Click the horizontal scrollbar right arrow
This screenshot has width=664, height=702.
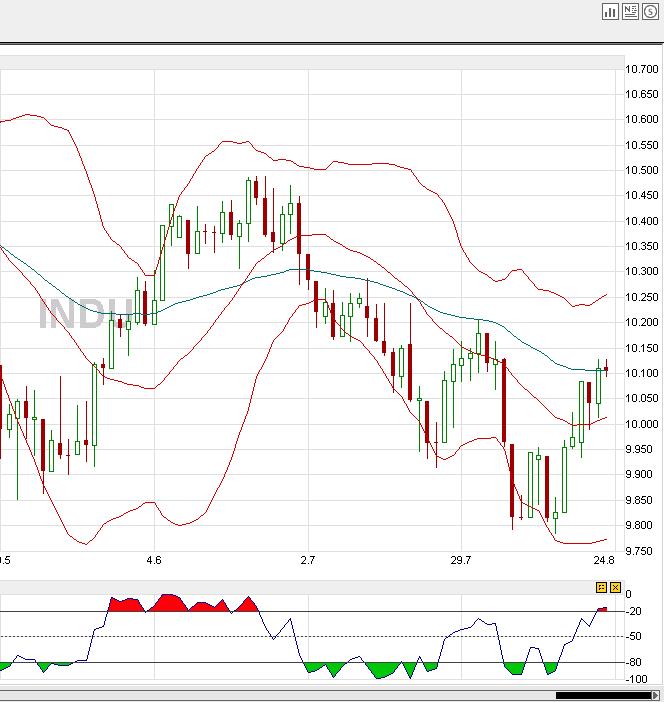(656, 695)
